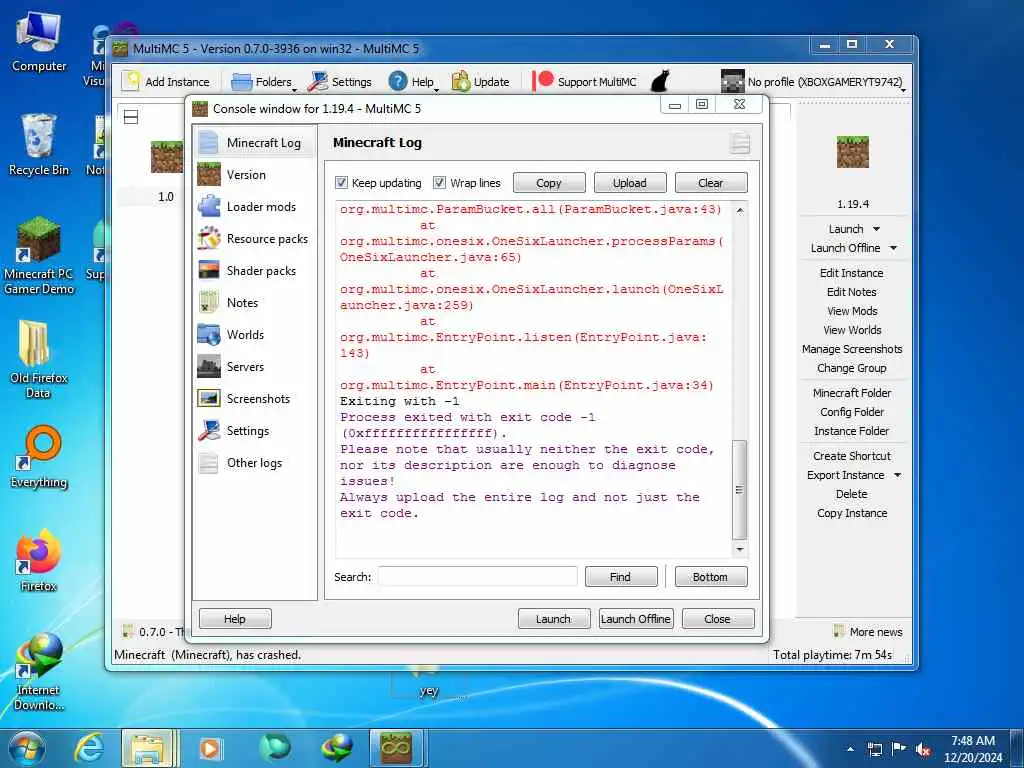Click the Other logs sidebar icon
Image resolution: width=1024 pixels, height=768 pixels.
209,462
